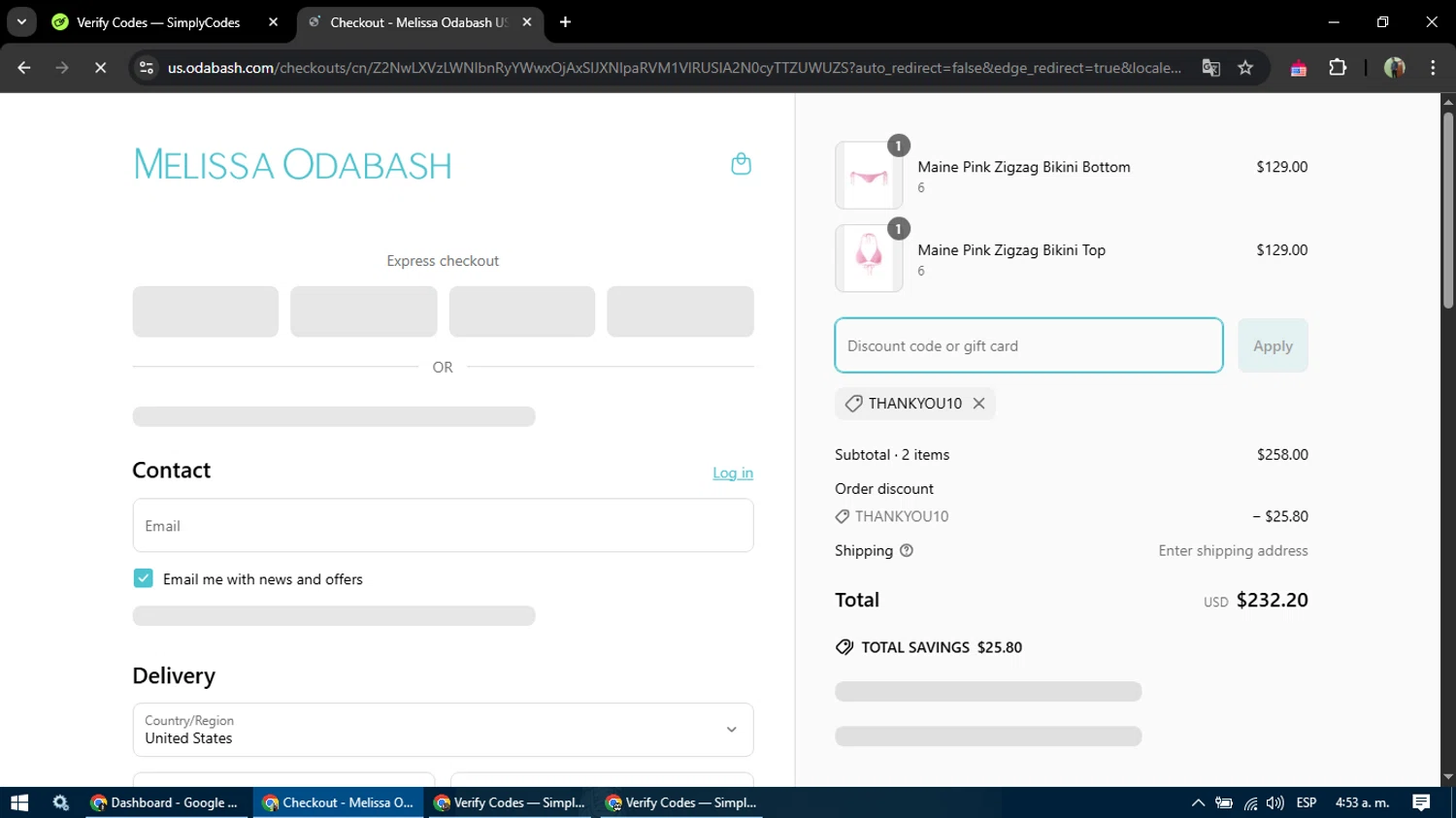
Task: Stop loading the page
Action: pos(100,68)
